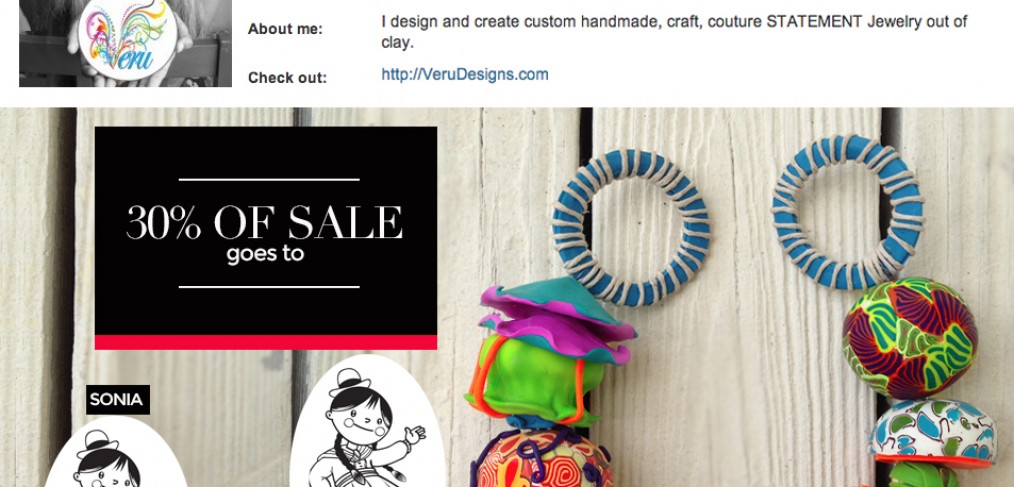
Task: Click the white bead with blue pattern
Action: click(933, 431)
